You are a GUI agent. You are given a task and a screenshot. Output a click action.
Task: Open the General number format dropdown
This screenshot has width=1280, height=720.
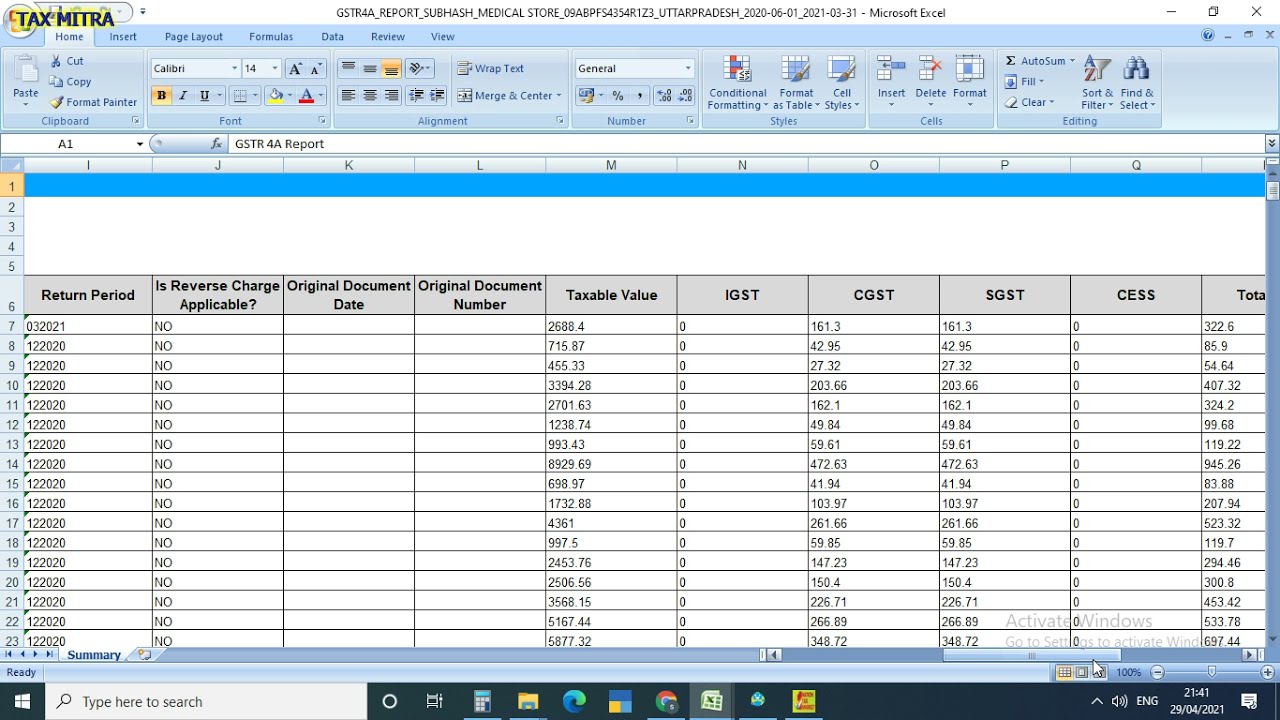[x=688, y=69]
